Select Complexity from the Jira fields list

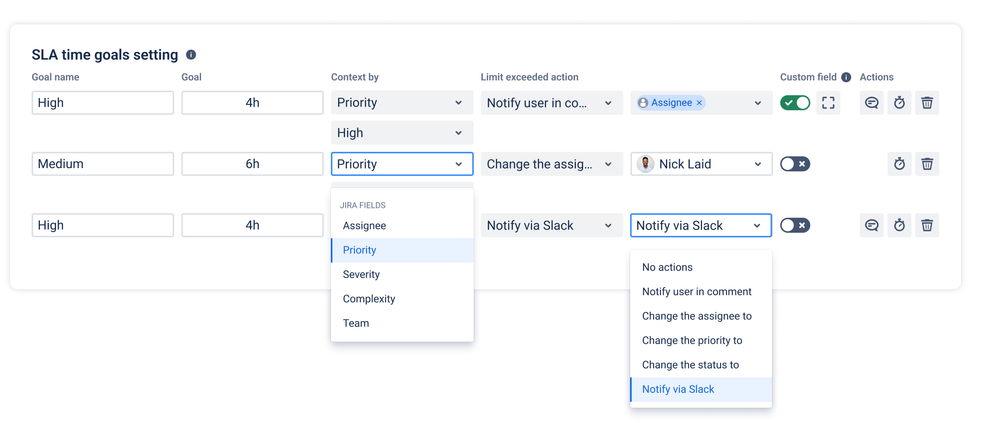(x=402, y=299)
